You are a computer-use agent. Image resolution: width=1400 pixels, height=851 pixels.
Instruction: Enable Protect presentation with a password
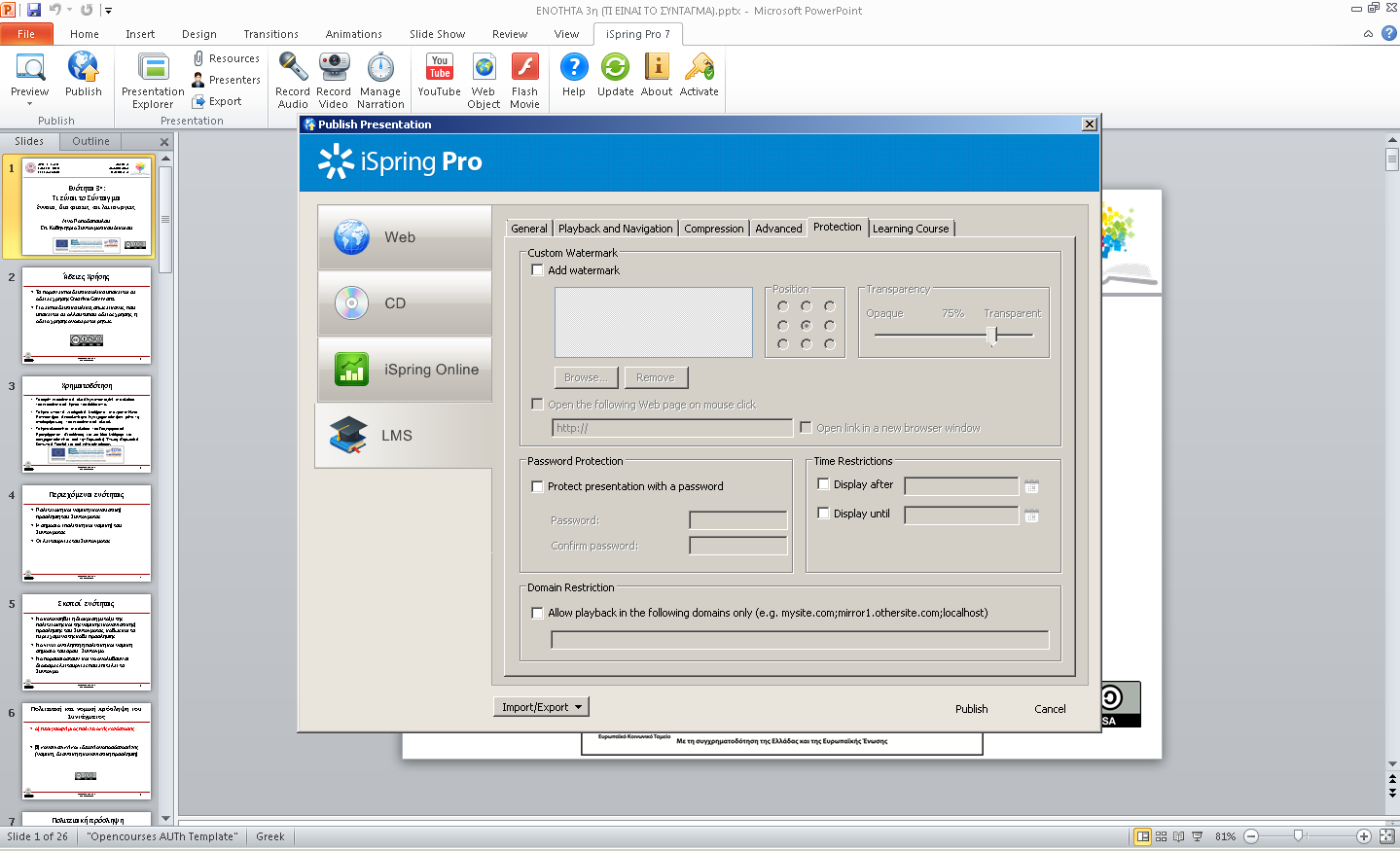tap(537, 486)
